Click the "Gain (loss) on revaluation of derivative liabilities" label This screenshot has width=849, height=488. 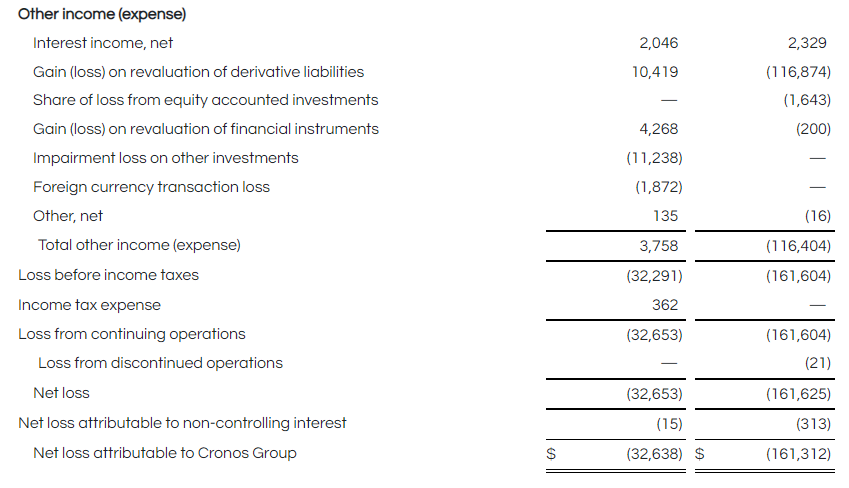tap(198, 72)
